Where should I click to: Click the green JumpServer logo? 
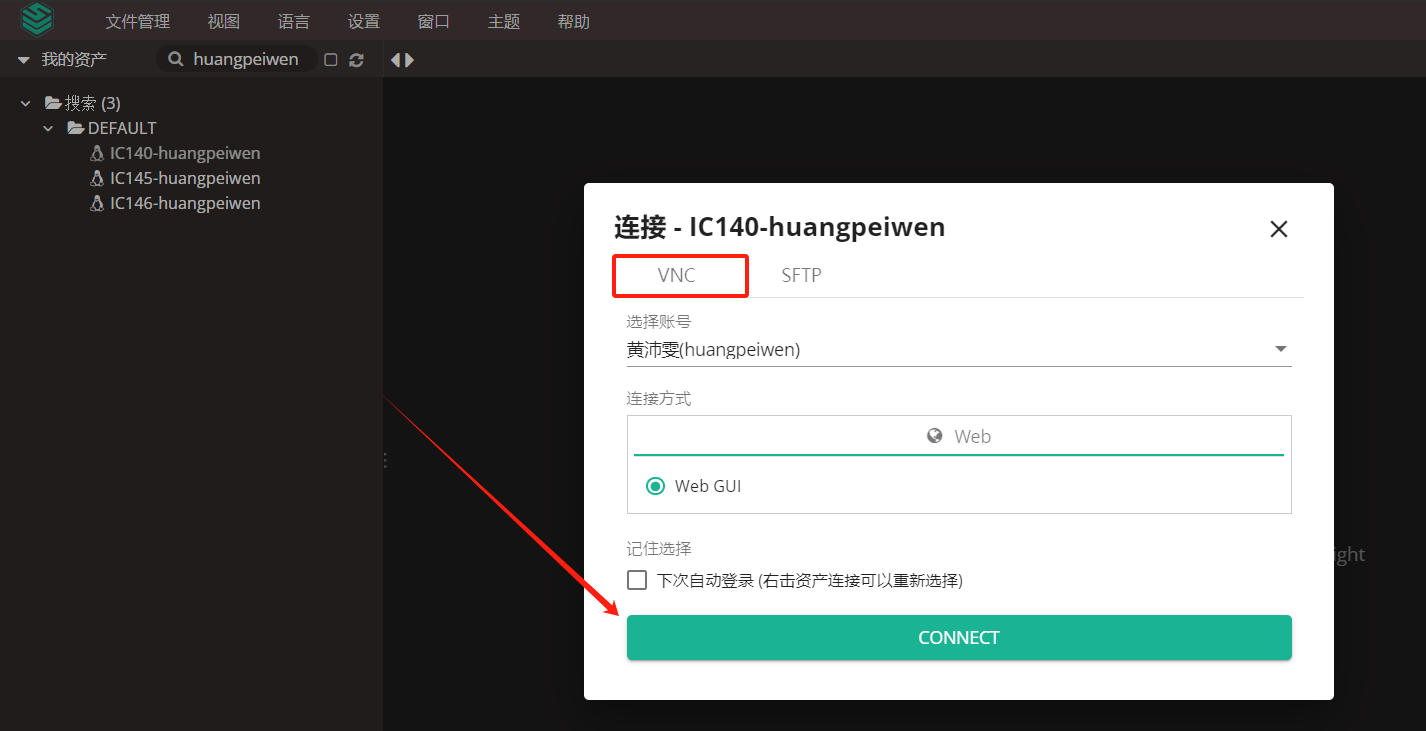click(x=37, y=19)
